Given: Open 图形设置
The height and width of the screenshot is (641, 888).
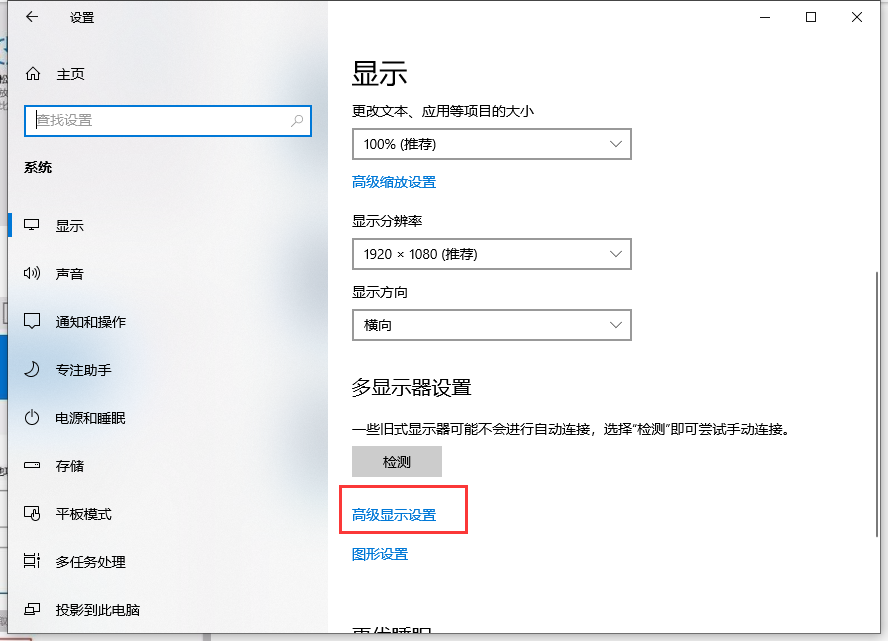Looking at the screenshot, I should [379, 553].
